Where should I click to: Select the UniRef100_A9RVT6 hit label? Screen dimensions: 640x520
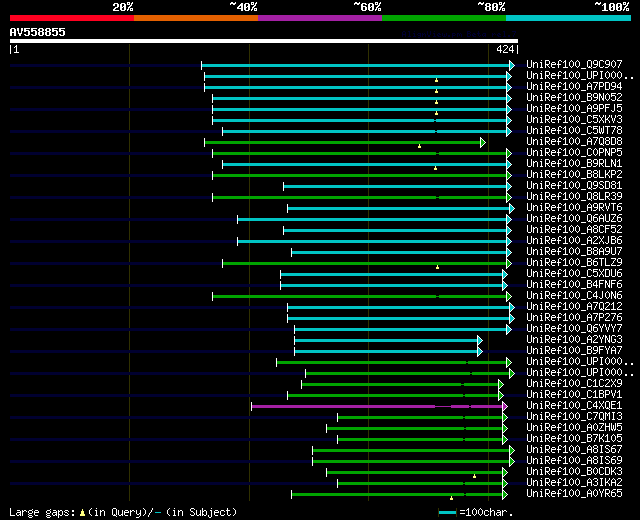click(x=574, y=207)
